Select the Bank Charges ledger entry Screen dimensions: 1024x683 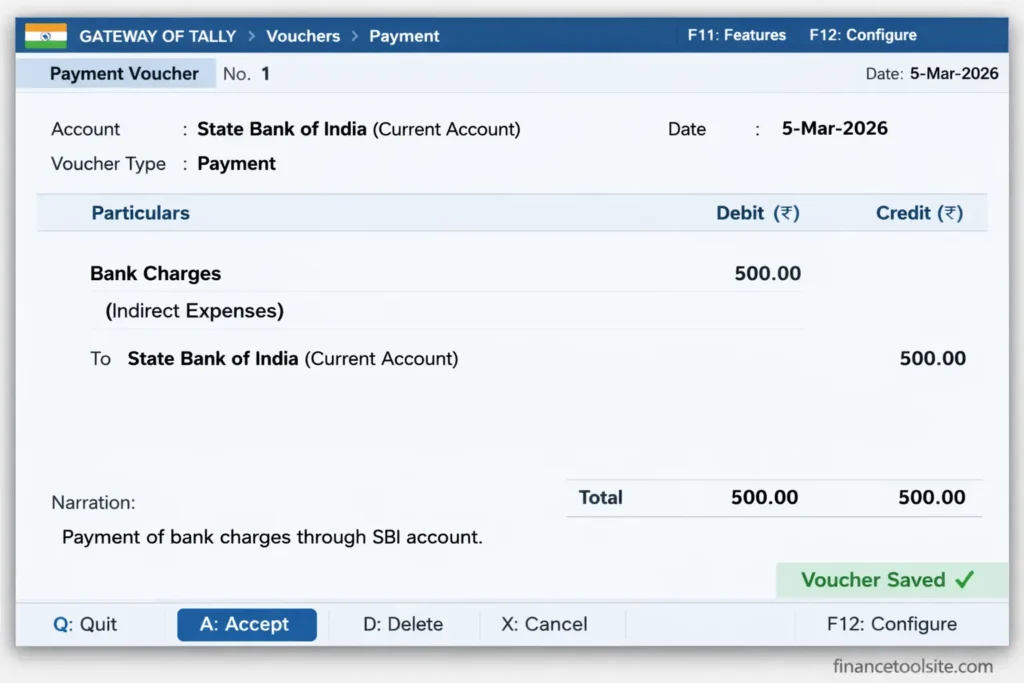tap(155, 273)
